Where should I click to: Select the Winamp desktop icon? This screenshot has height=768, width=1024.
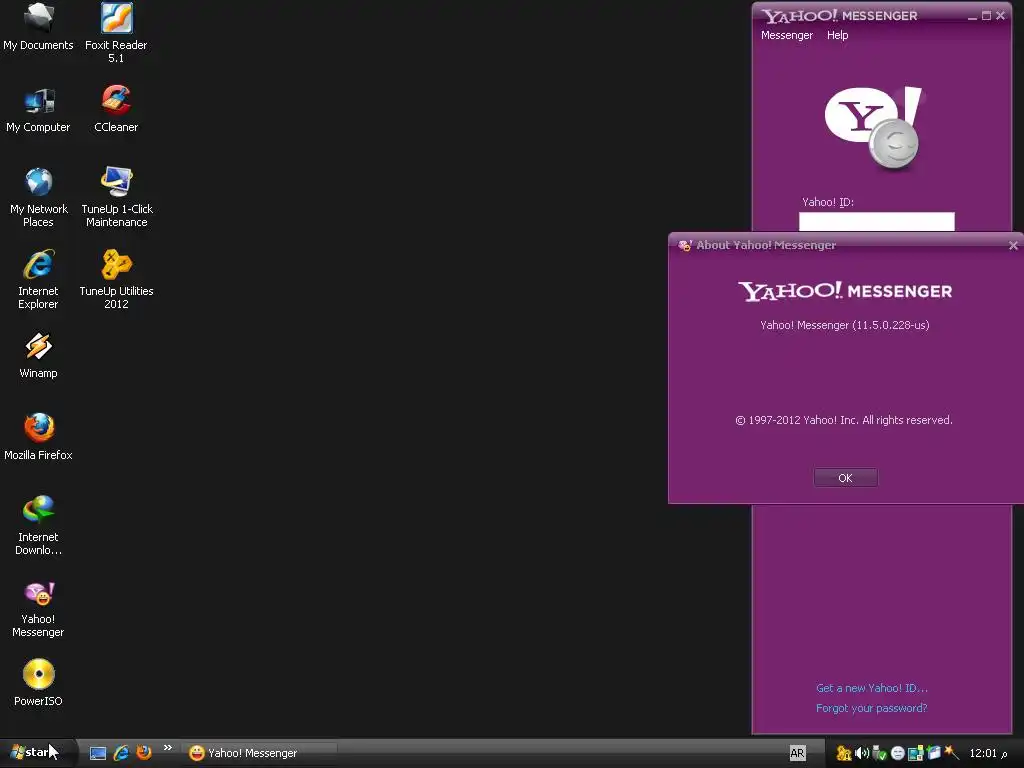click(39, 356)
